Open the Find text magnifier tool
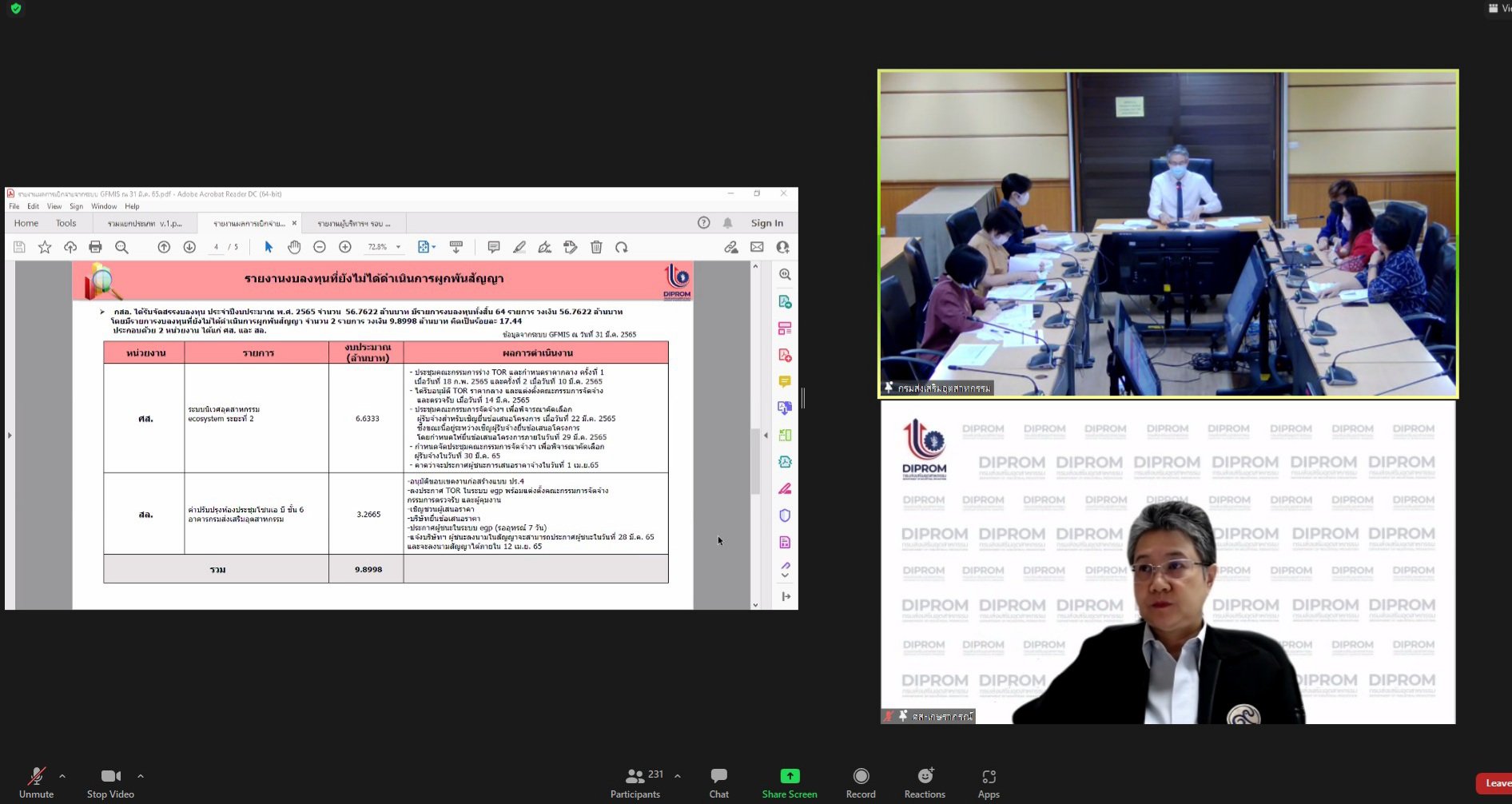1512x804 pixels. pyautogui.click(x=121, y=248)
